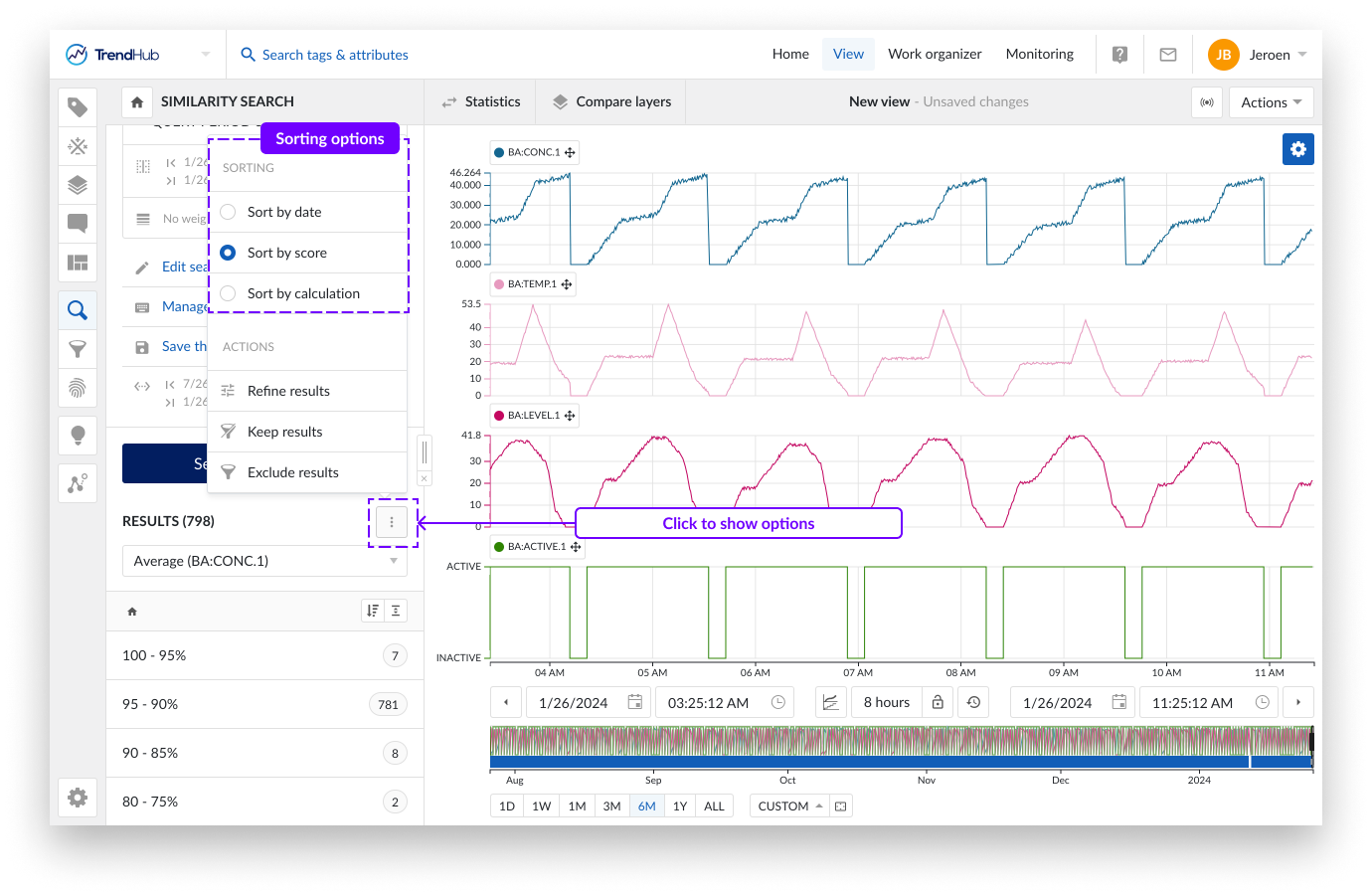Open the Average (BA:CONC.1) dropdown

click(x=264, y=561)
